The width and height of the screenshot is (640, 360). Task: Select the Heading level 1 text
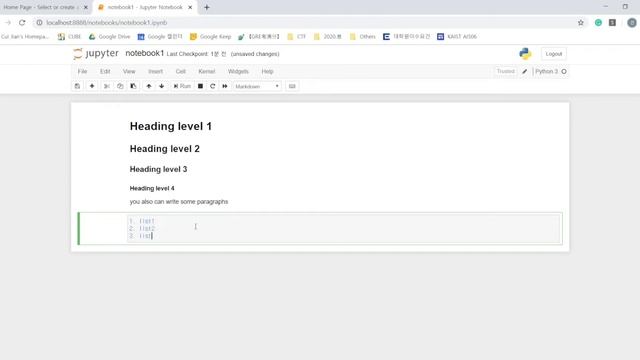(x=171, y=126)
